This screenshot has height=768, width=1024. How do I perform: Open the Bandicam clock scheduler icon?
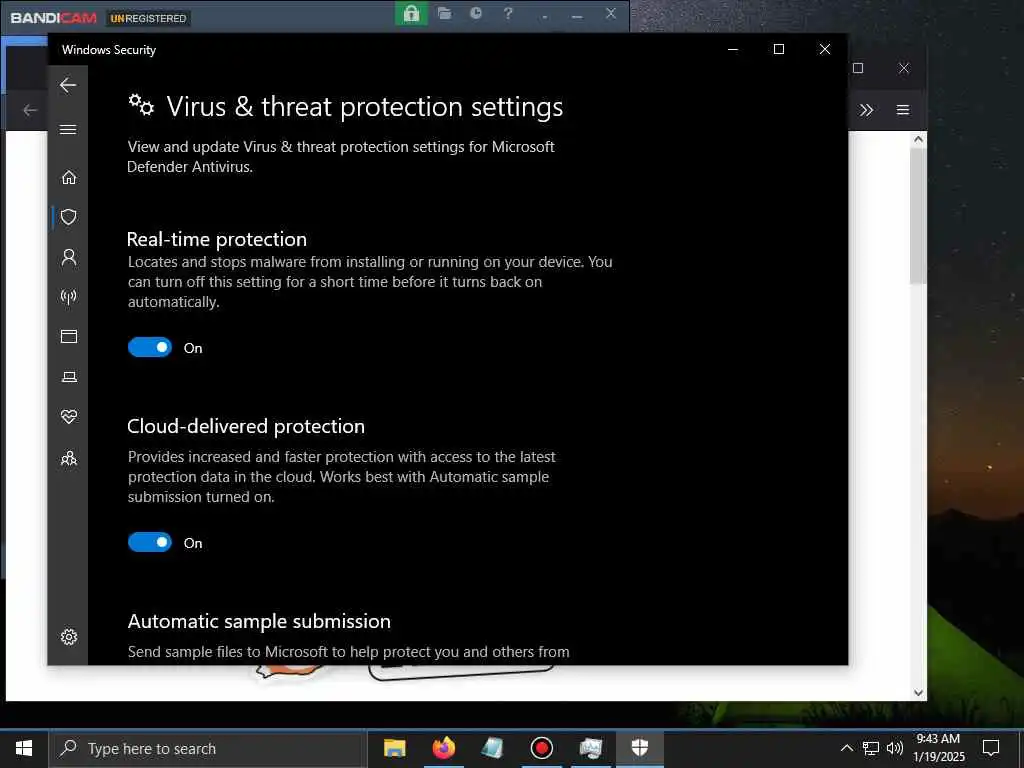[476, 13]
